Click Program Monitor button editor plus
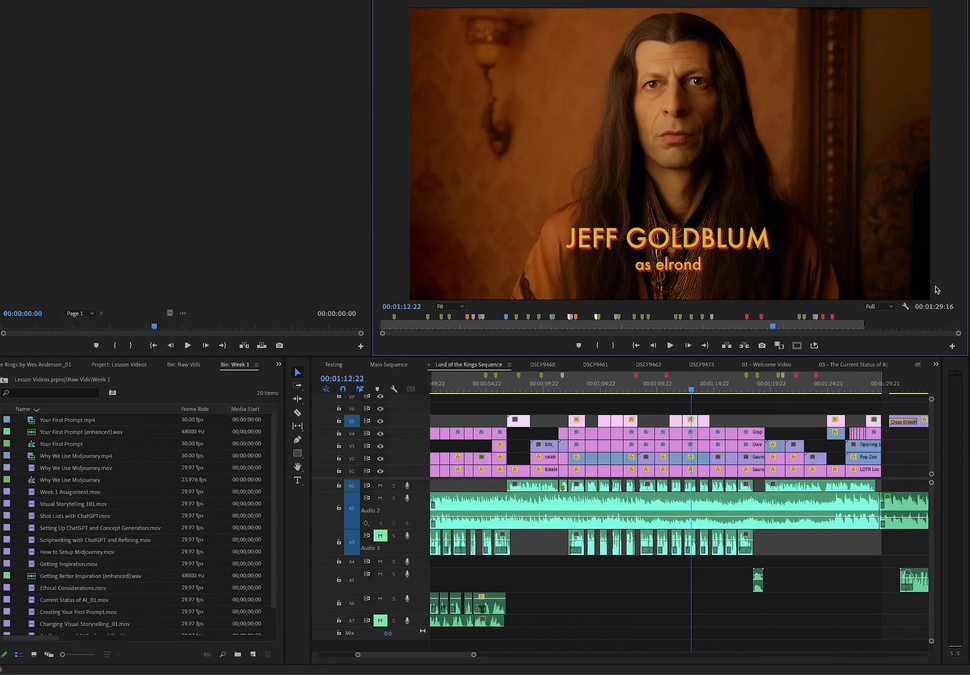 point(952,346)
